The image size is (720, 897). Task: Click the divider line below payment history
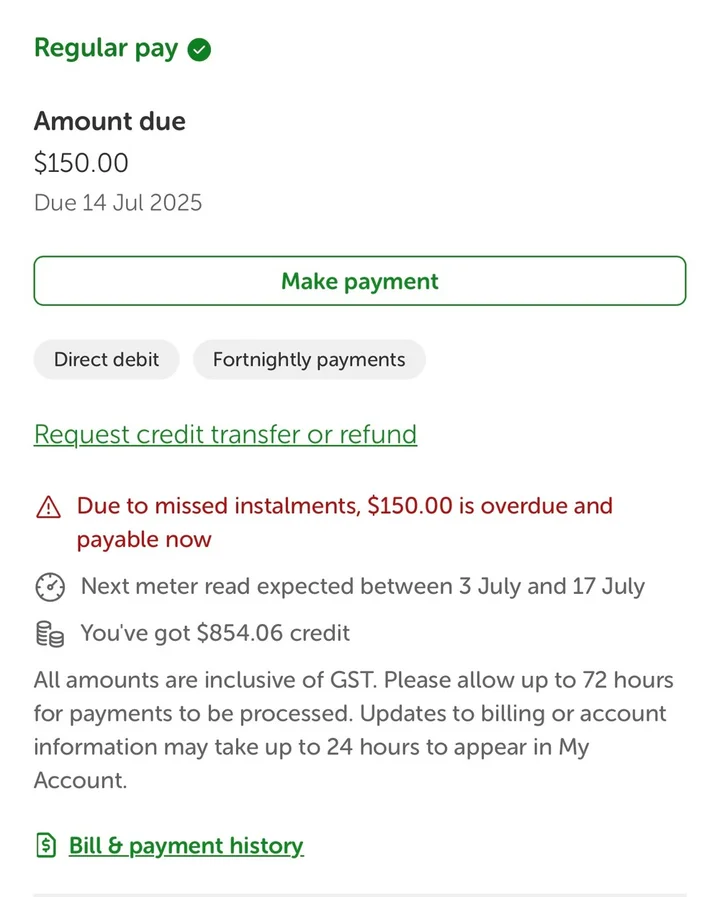pyautogui.click(x=360, y=893)
